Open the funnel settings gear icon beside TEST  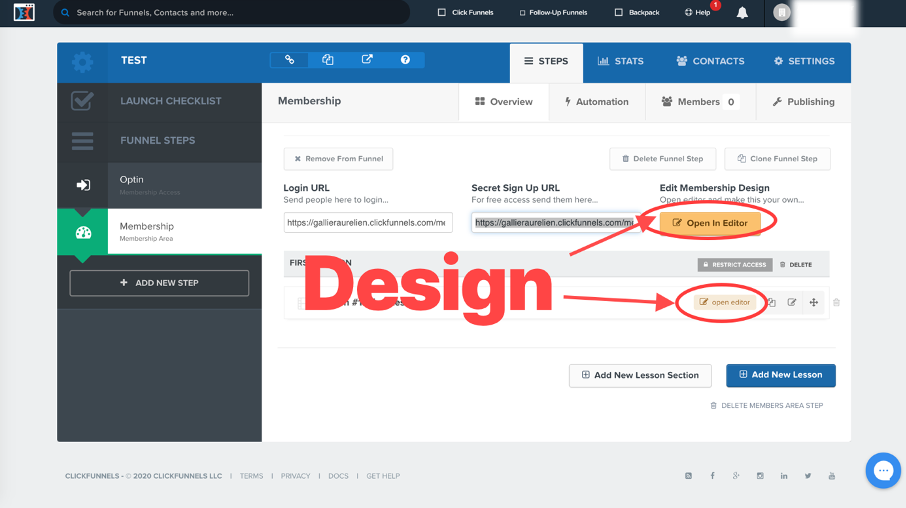[82, 62]
